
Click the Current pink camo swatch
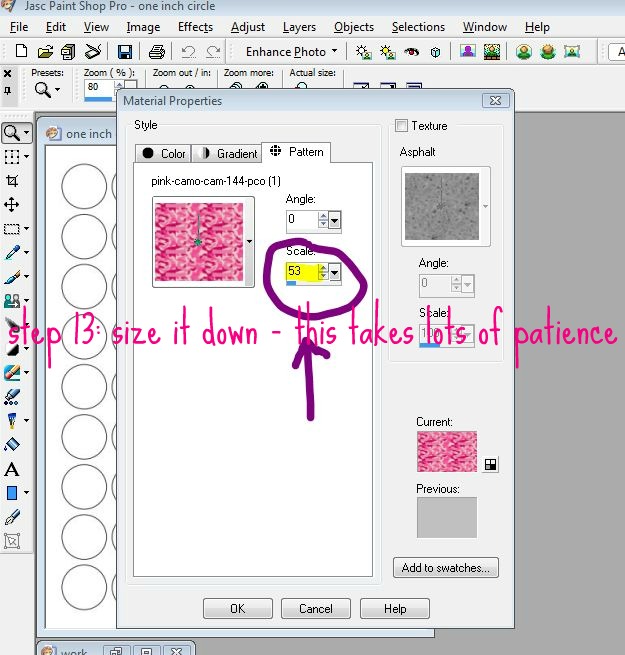tap(447, 452)
